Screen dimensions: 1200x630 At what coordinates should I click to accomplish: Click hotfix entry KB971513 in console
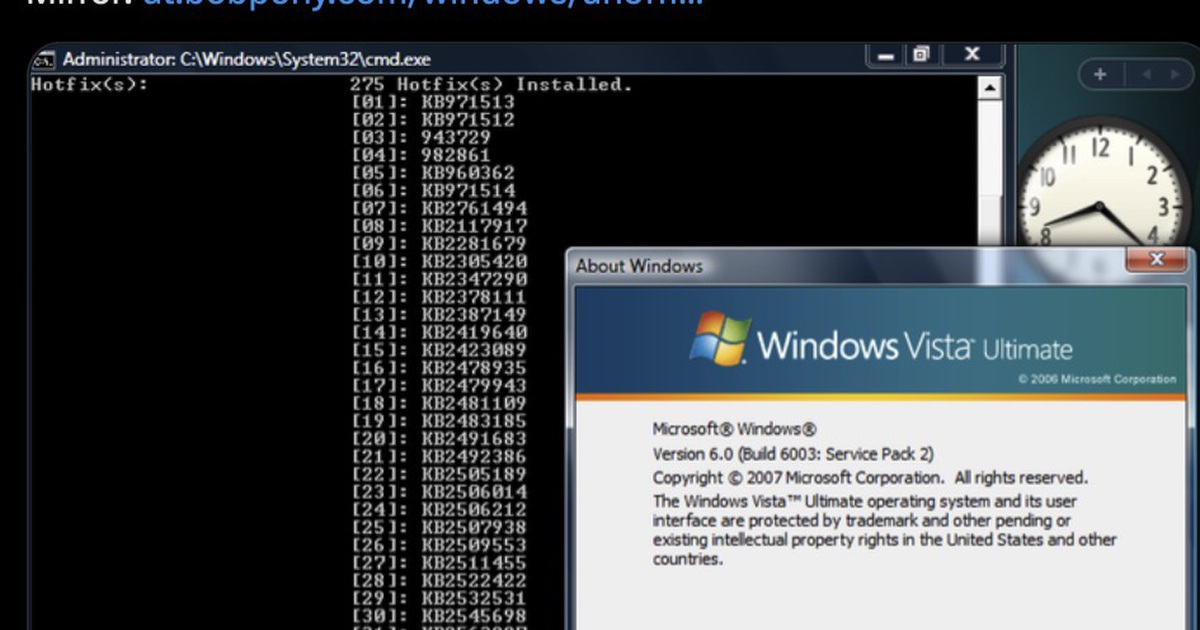coord(467,102)
